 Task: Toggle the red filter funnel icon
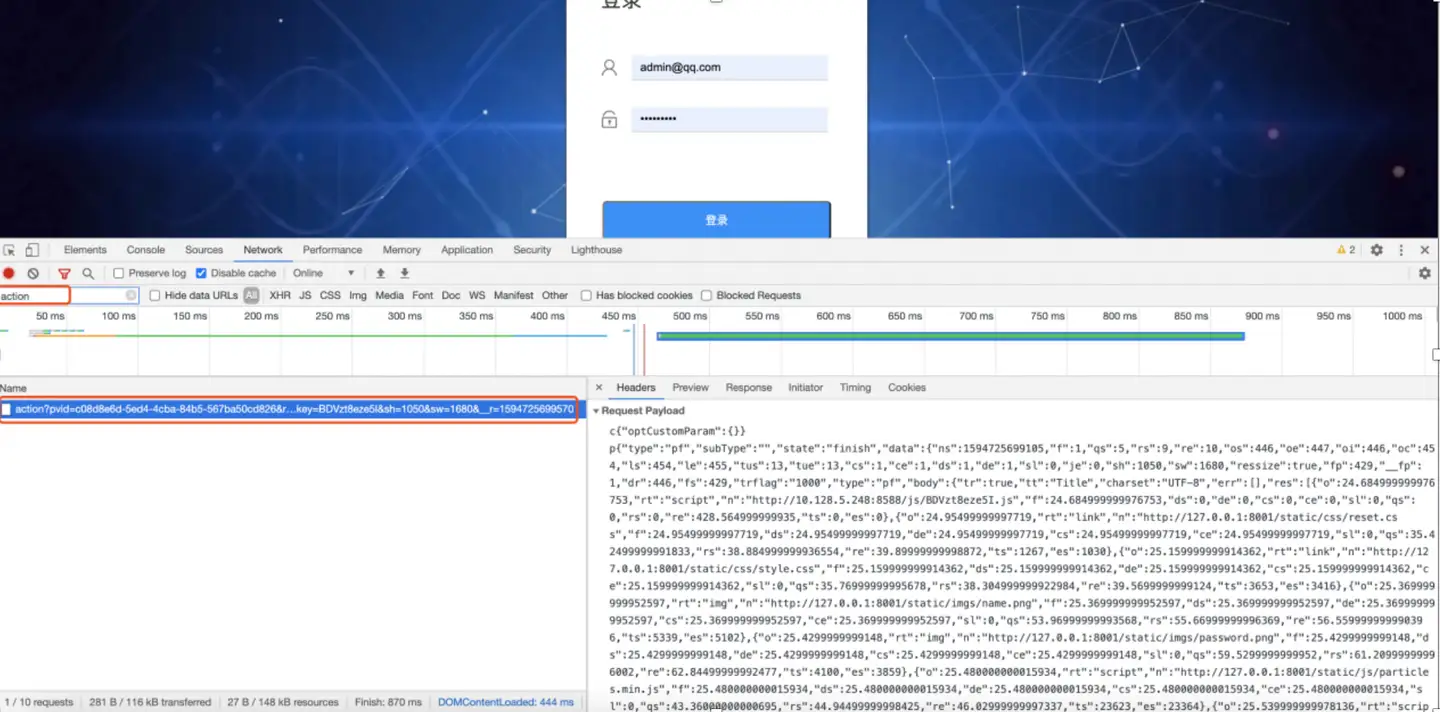[64, 273]
